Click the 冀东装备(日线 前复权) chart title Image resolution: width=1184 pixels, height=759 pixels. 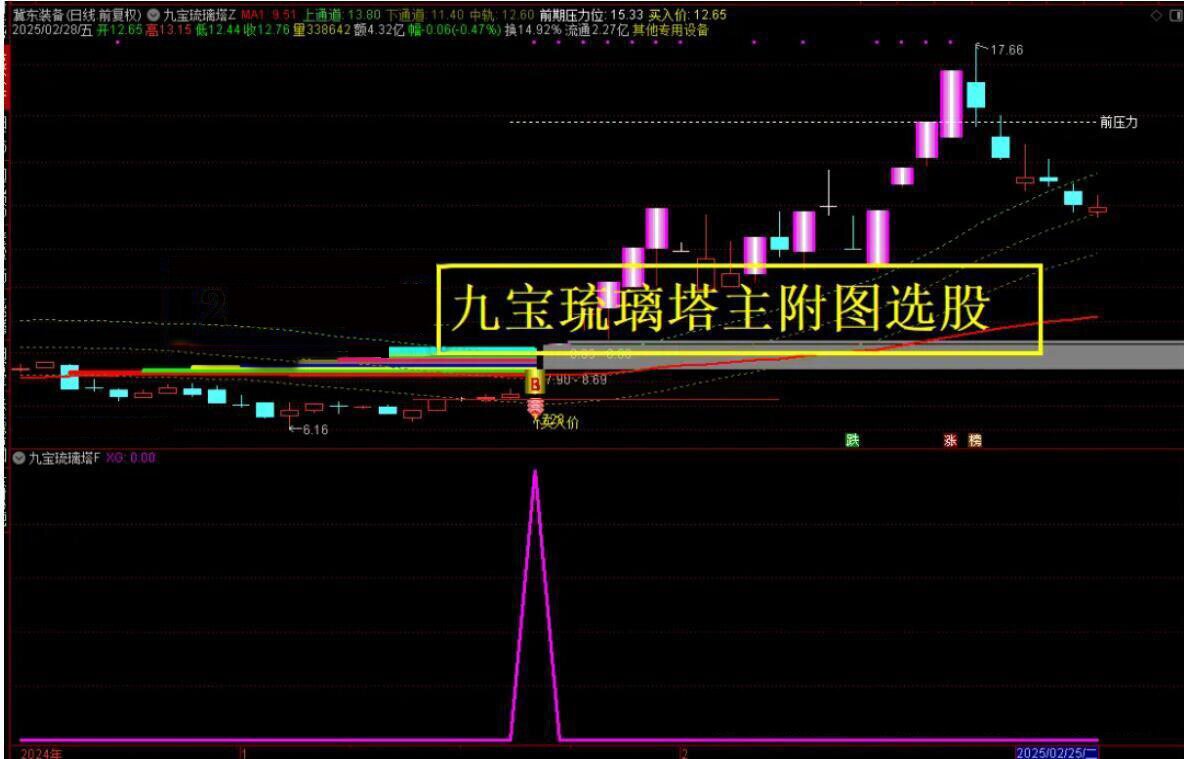click(x=77, y=14)
